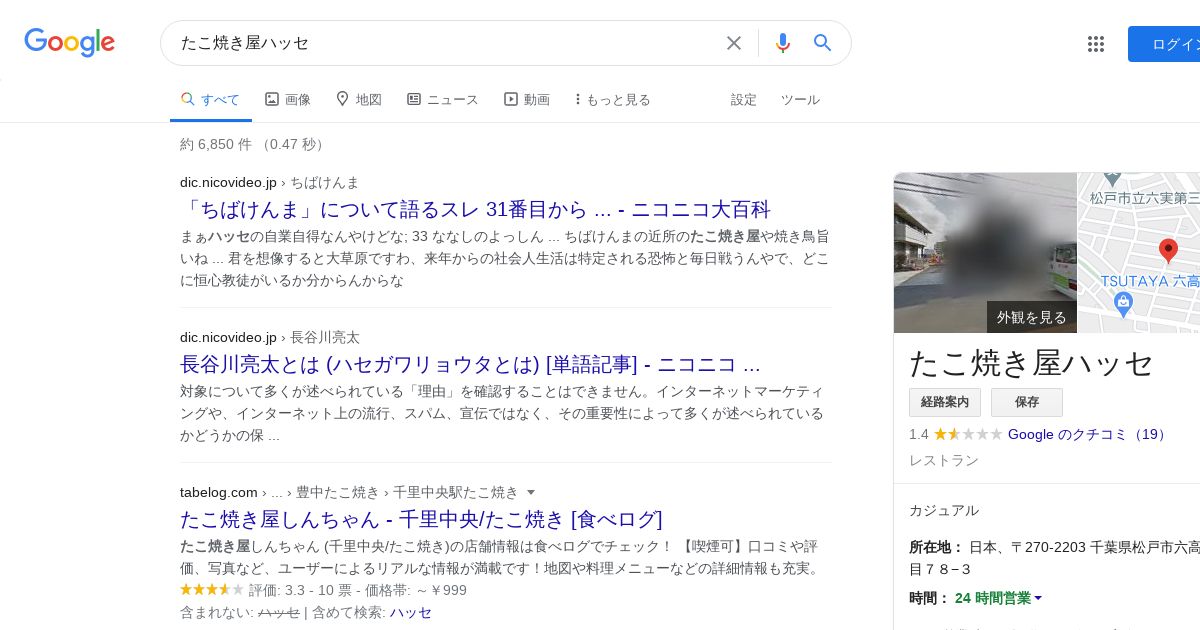Open the ツール search tools
The image size is (1200, 630).
pos(800,99)
